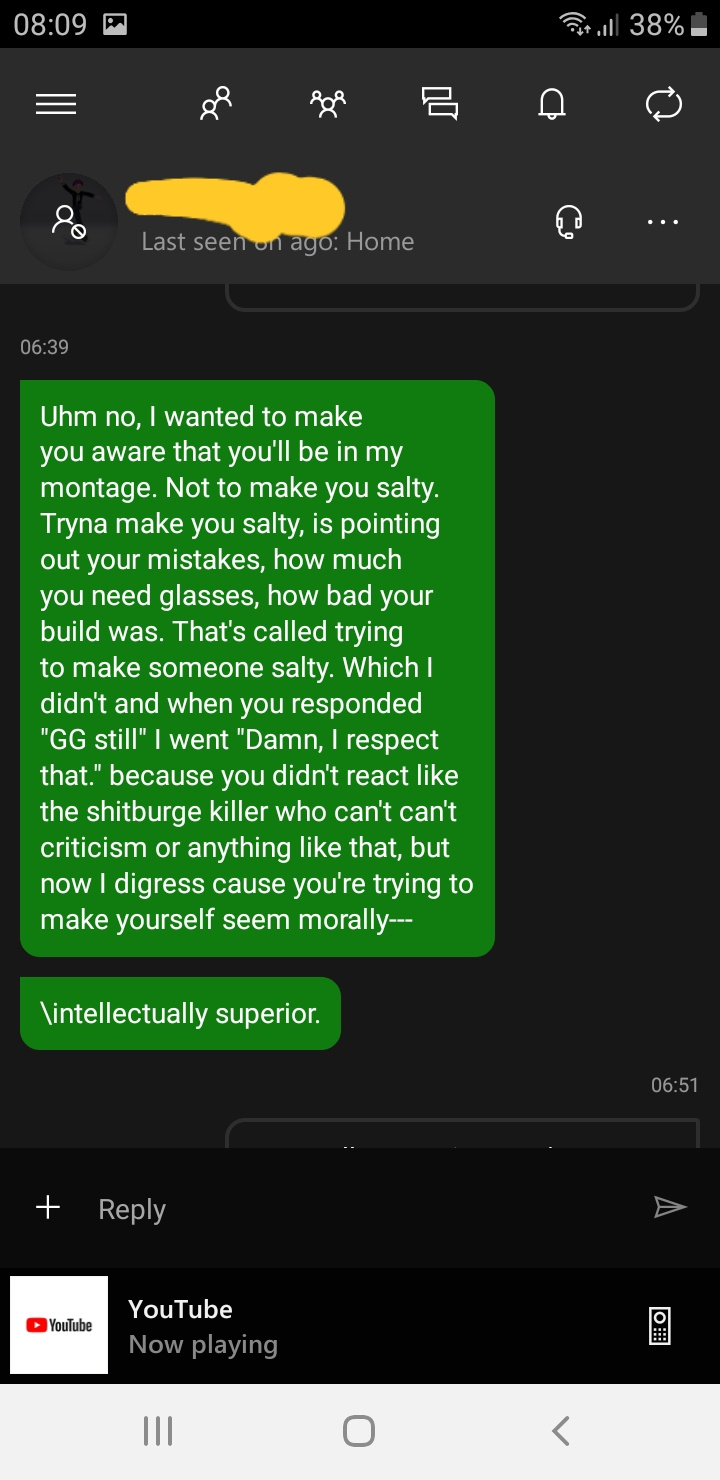Tap the user profile avatar picture
720x1480 pixels.
(x=69, y=222)
